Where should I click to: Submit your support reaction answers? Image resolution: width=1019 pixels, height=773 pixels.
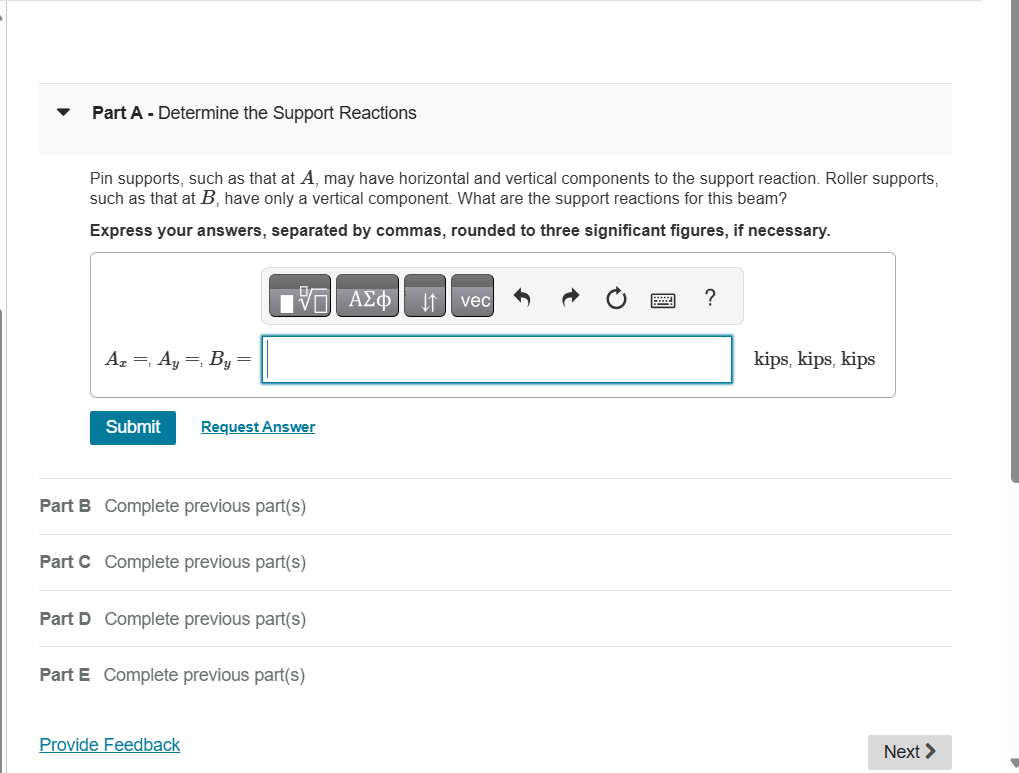[x=132, y=427]
